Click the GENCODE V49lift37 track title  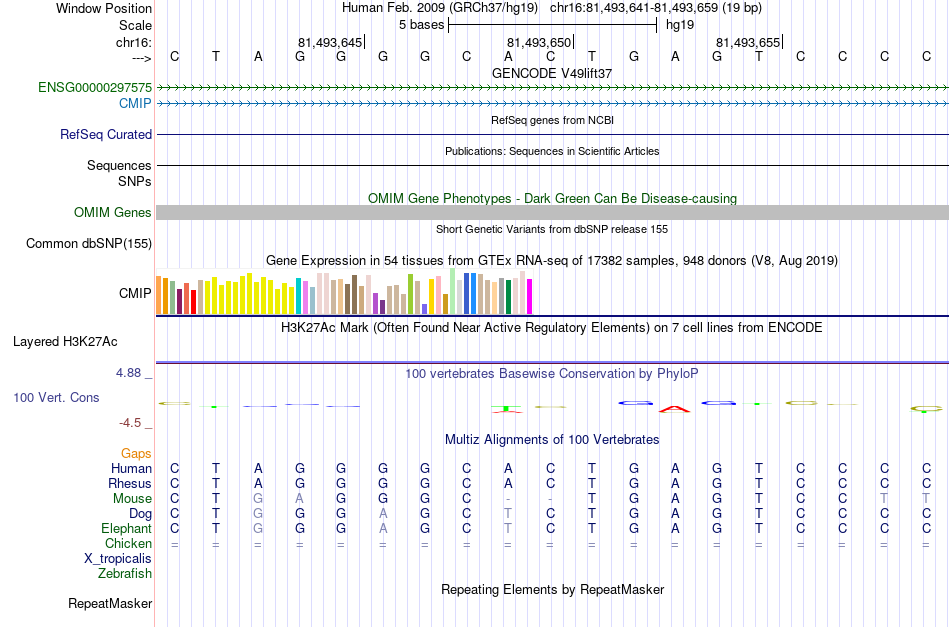(552, 73)
